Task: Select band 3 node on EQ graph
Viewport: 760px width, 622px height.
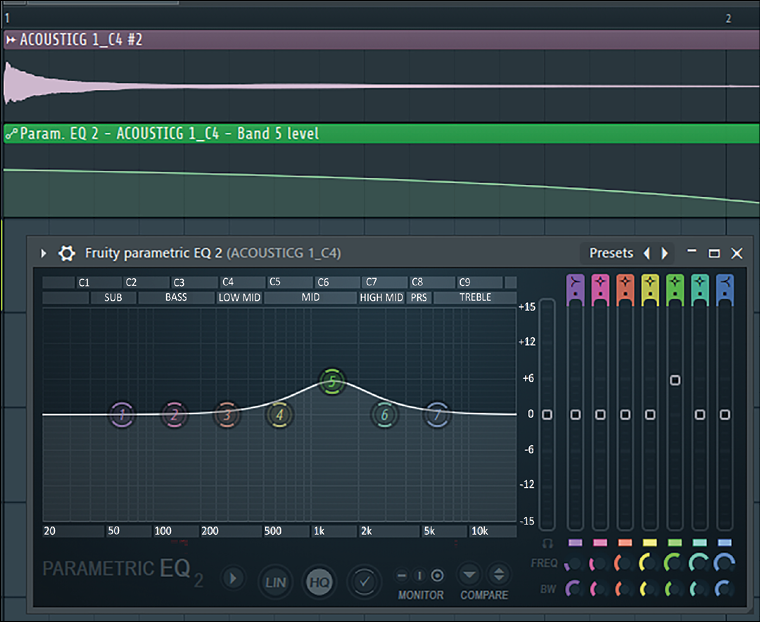Action: 227,415
